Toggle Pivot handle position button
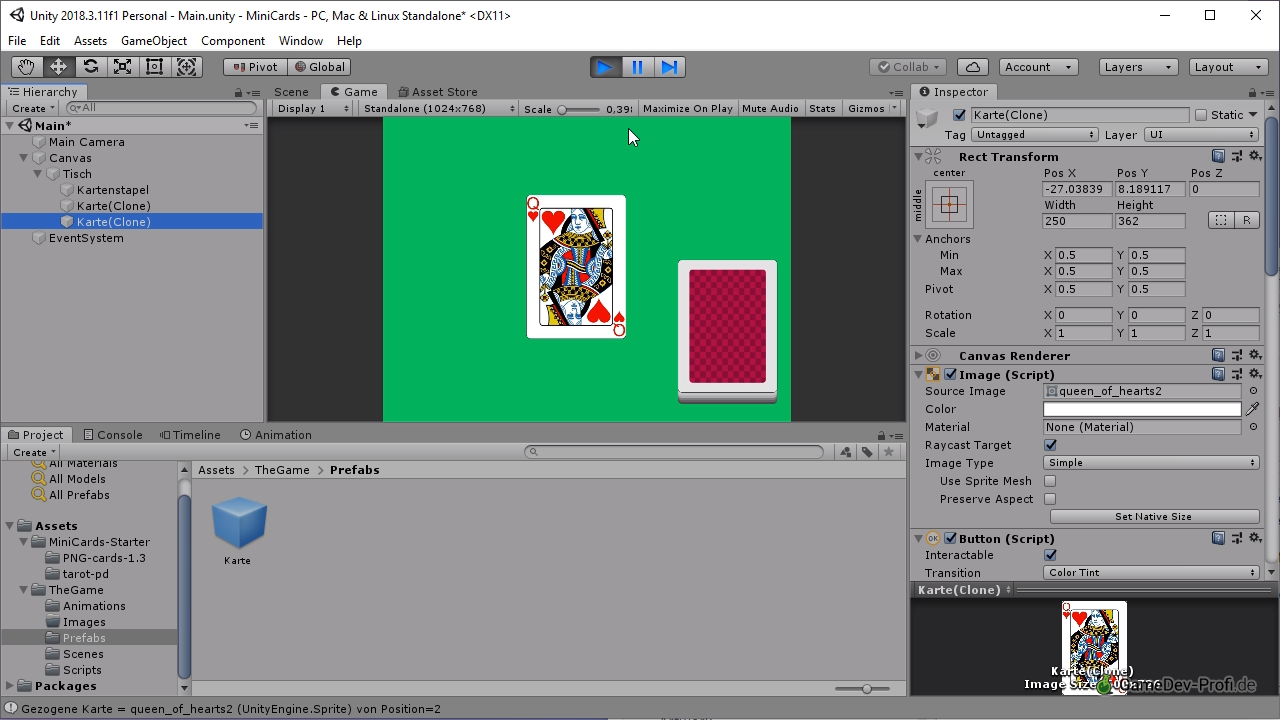Viewport: 1280px width, 720px height. [x=255, y=67]
